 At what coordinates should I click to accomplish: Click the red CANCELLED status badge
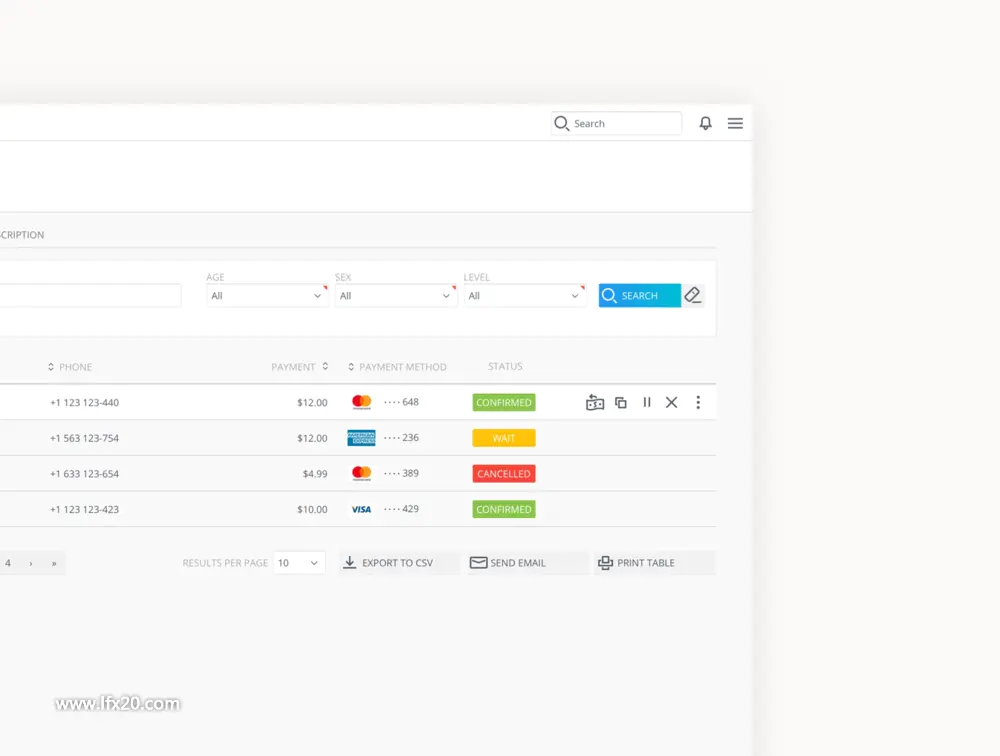[x=504, y=474]
